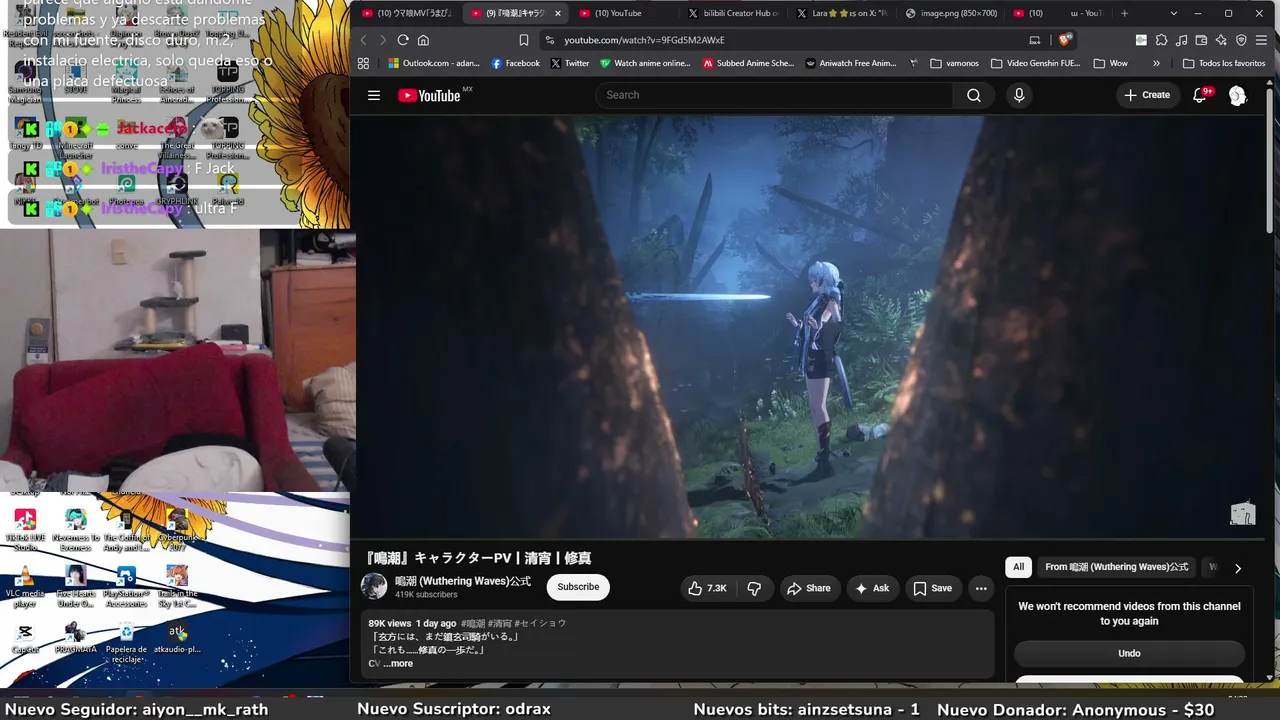Click the video player frame
Viewport: 1280px width, 720px height.
[x=810, y=328]
